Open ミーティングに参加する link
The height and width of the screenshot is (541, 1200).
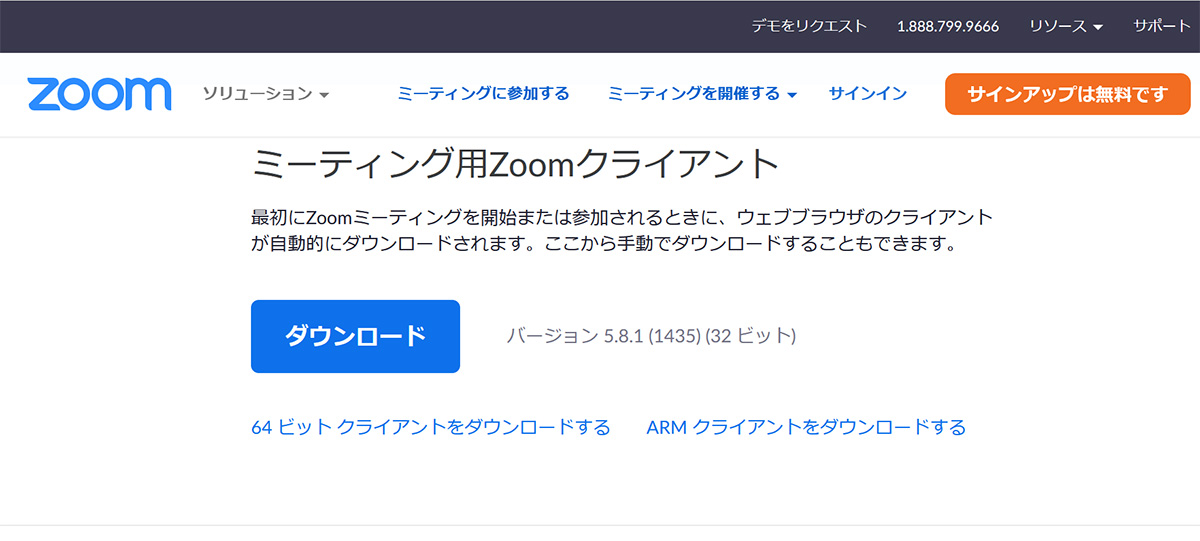483,94
